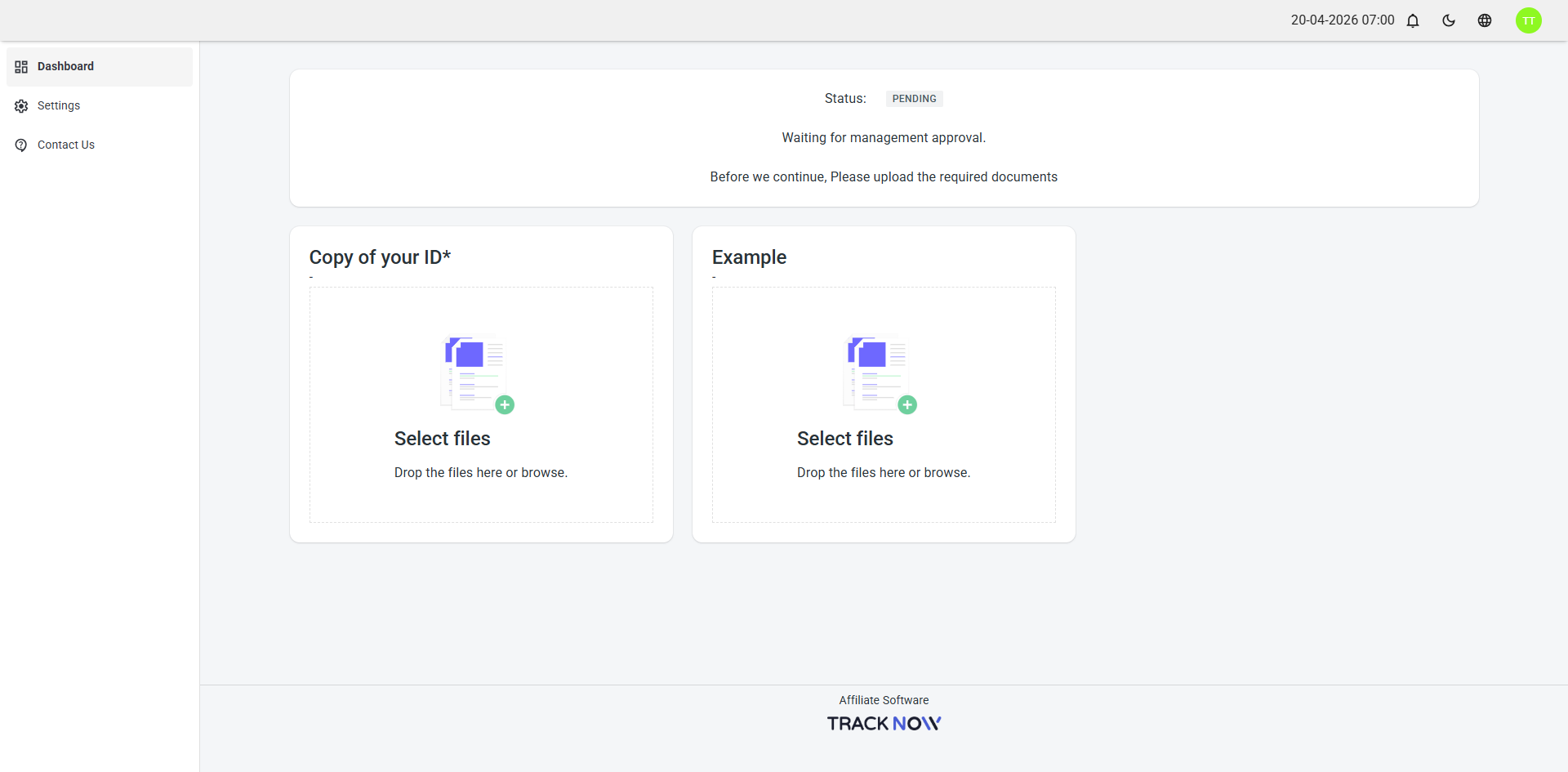Toggle dark mode with moon icon
This screenshot has height=772, width=1568.
[1449, 20]
